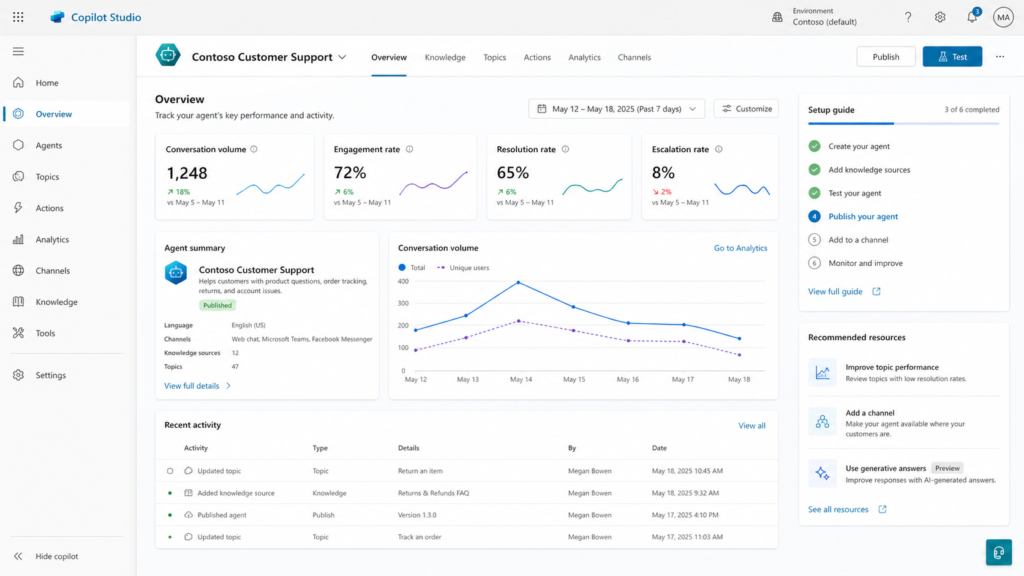Click the Version 1.3.0 detail cell

pyautogui.click(x=417, y=515)
